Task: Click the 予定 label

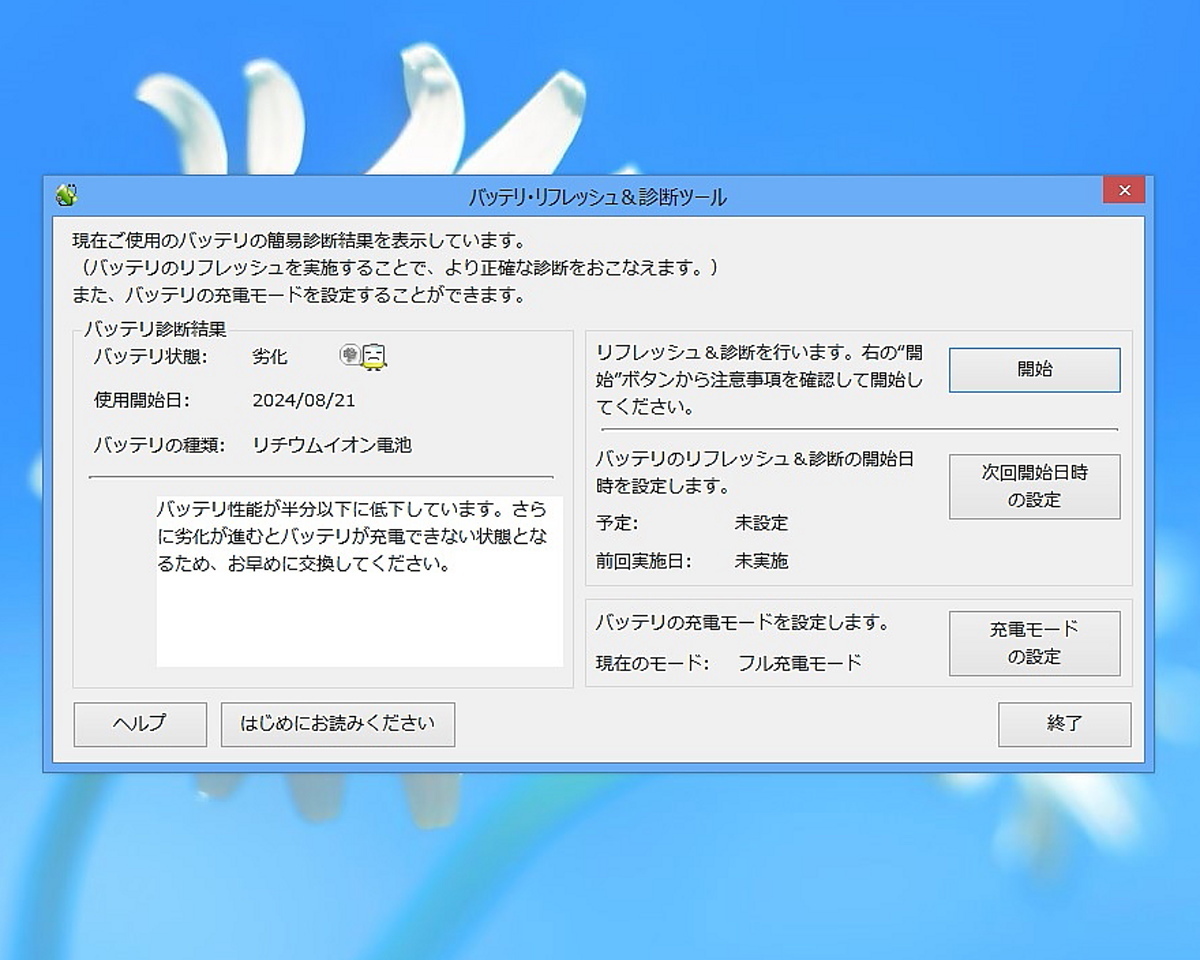Action: [x=616, y=523]
